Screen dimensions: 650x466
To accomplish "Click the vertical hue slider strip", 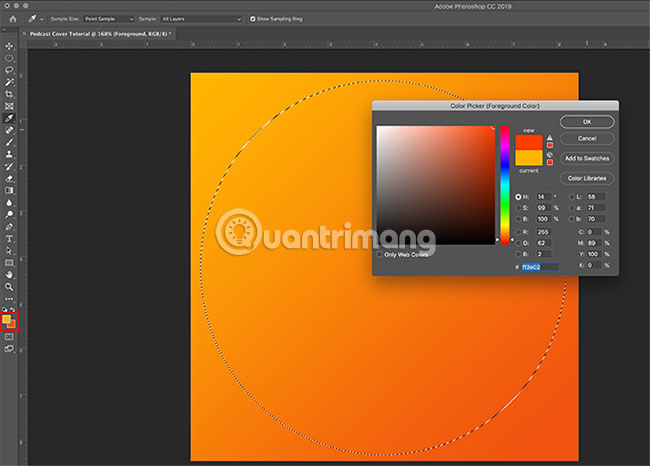I will [504, 185].
